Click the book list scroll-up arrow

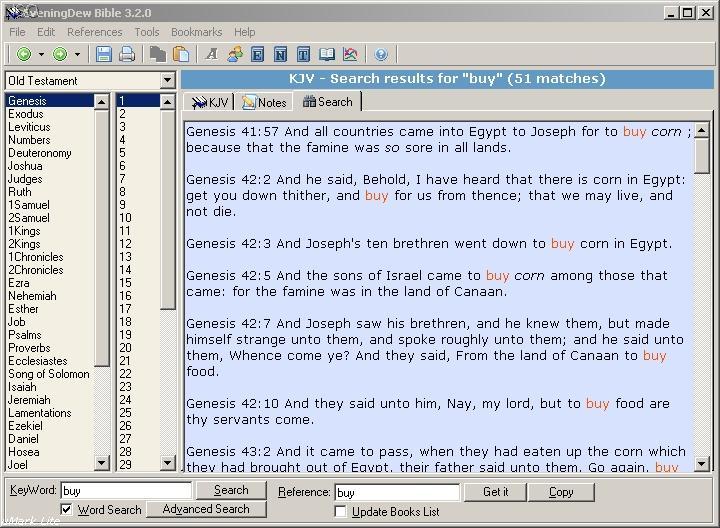coord(102,101)
